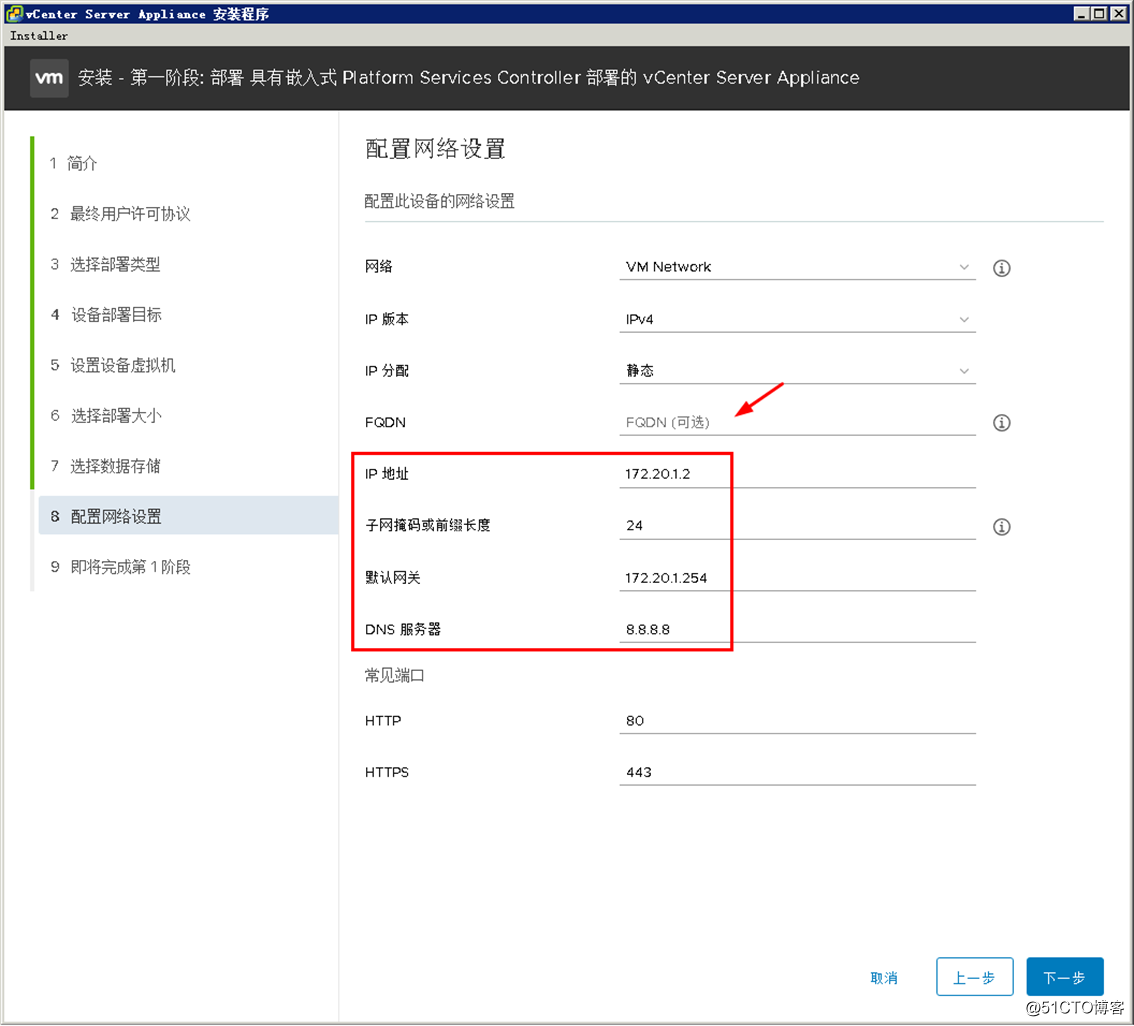
Task: Open the IP 分配 dropdown showing 静态
Action: click(x=797, y=371)
